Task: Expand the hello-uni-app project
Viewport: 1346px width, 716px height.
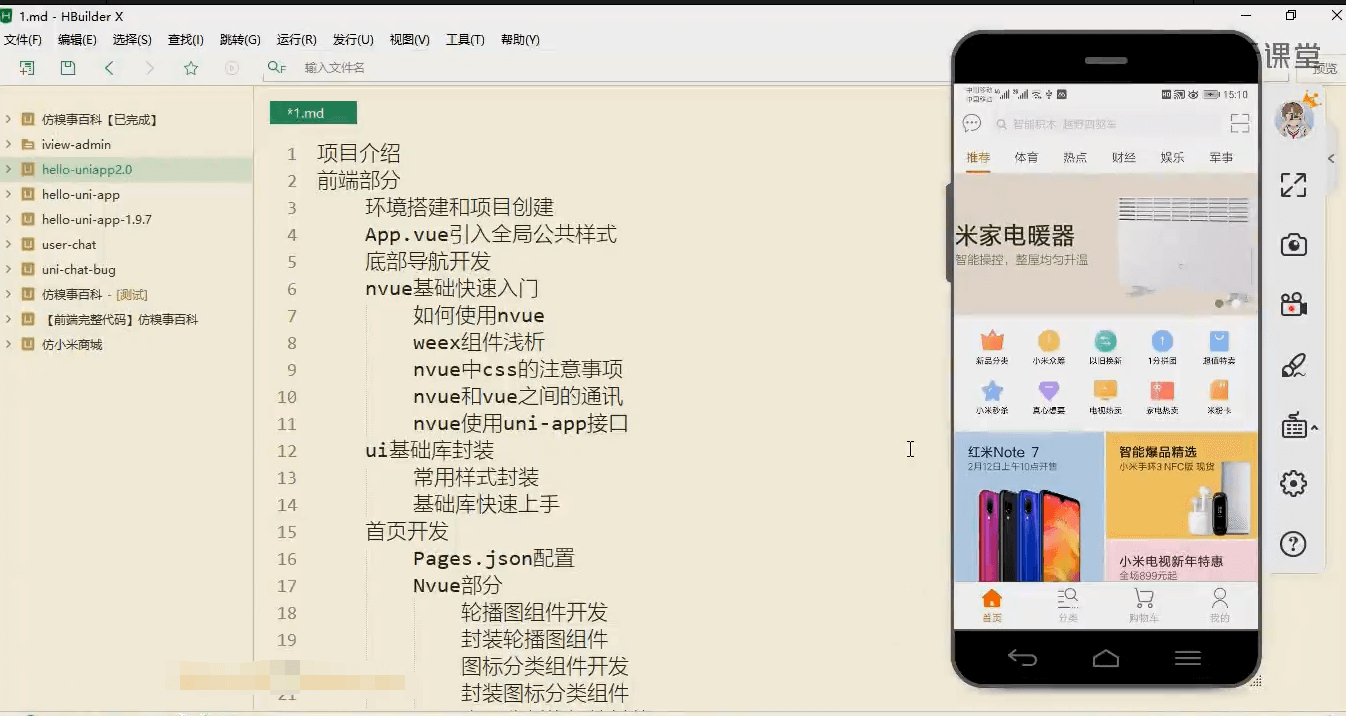Action: [x=9, y=194]
